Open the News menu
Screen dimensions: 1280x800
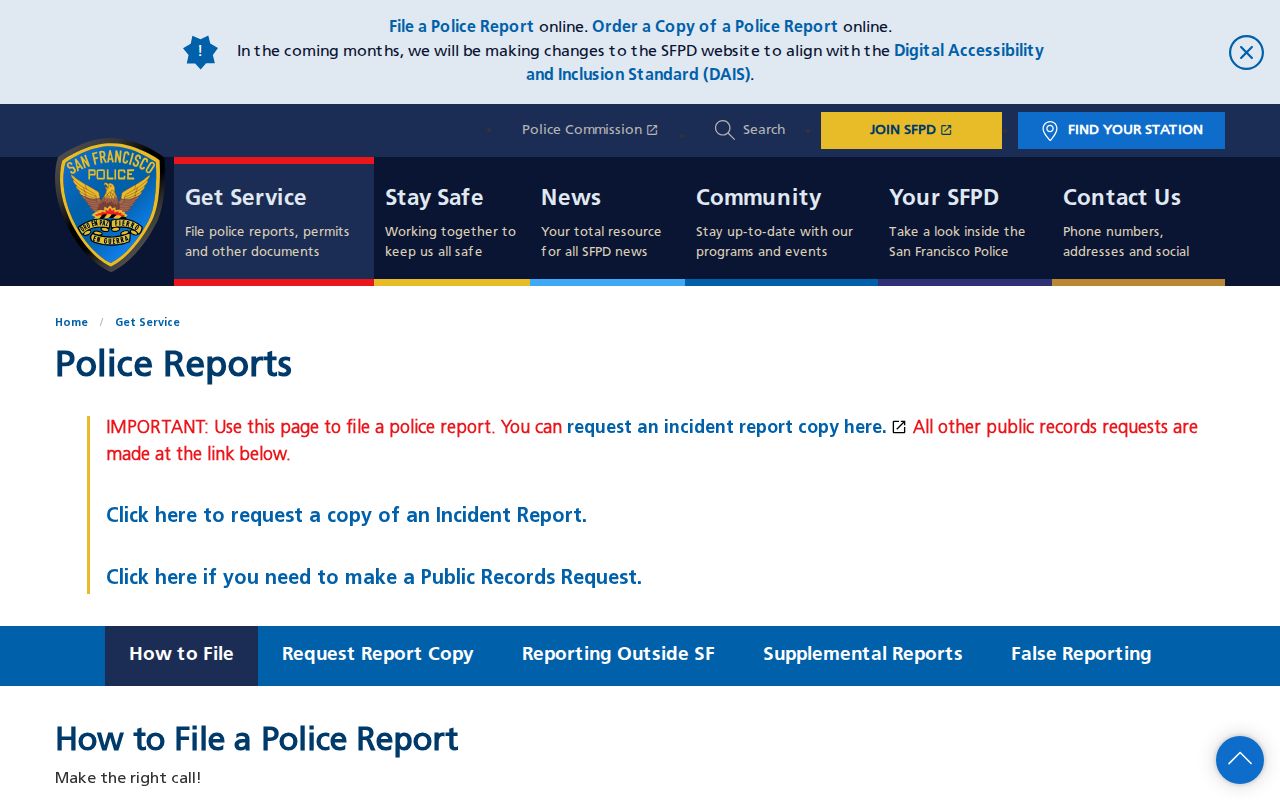pyautogui.click(x=607, y=221)
